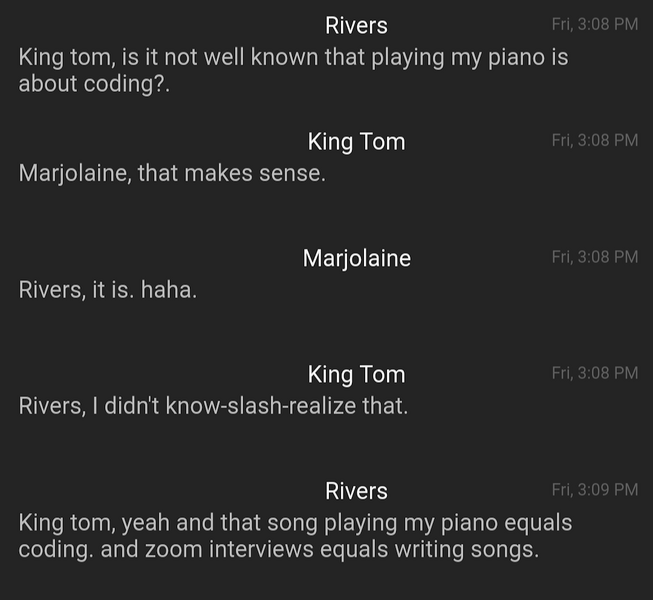Select King Tom's name above "didn't know-slash-realize" message
Image resolution: width=653 pixels, height=600 pixels.
[356, 374]
